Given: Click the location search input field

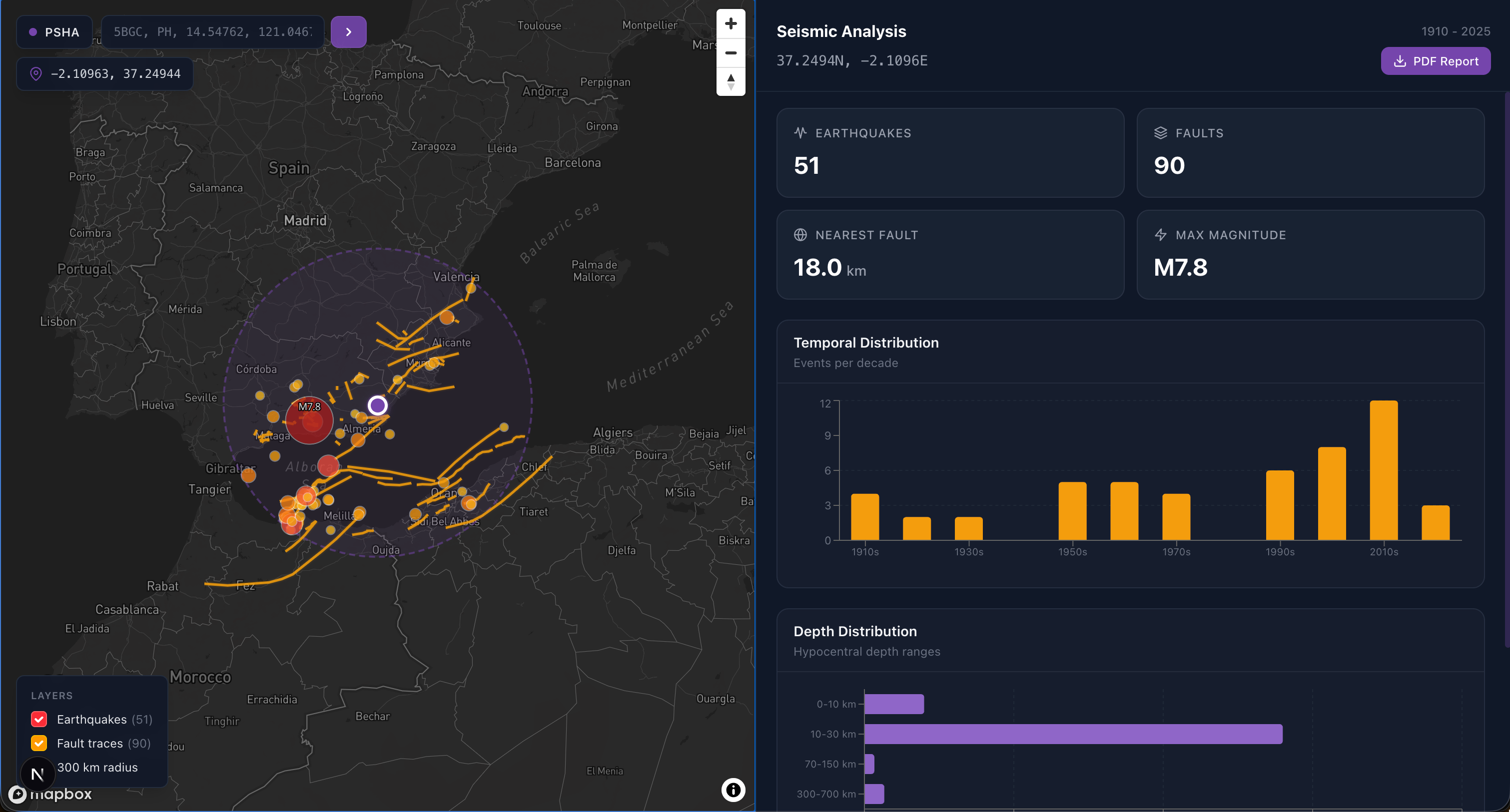Looking at the screenshot, I should [212, 31].
